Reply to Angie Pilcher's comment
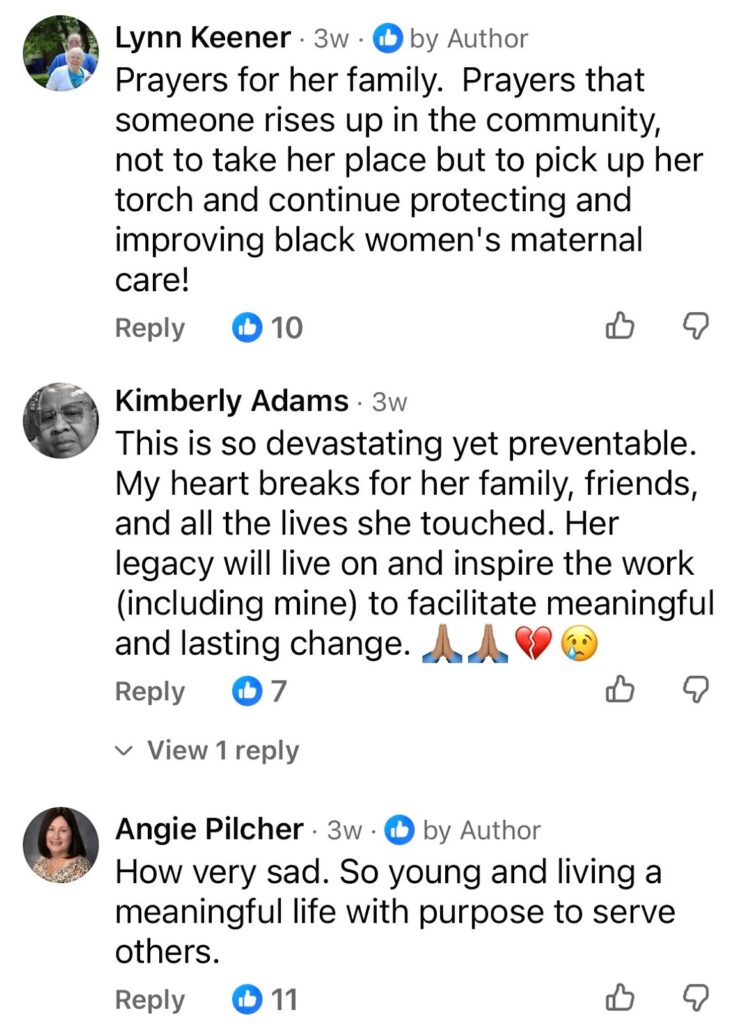The height and width of the screenshot is (1024, 742). point(150,998)
